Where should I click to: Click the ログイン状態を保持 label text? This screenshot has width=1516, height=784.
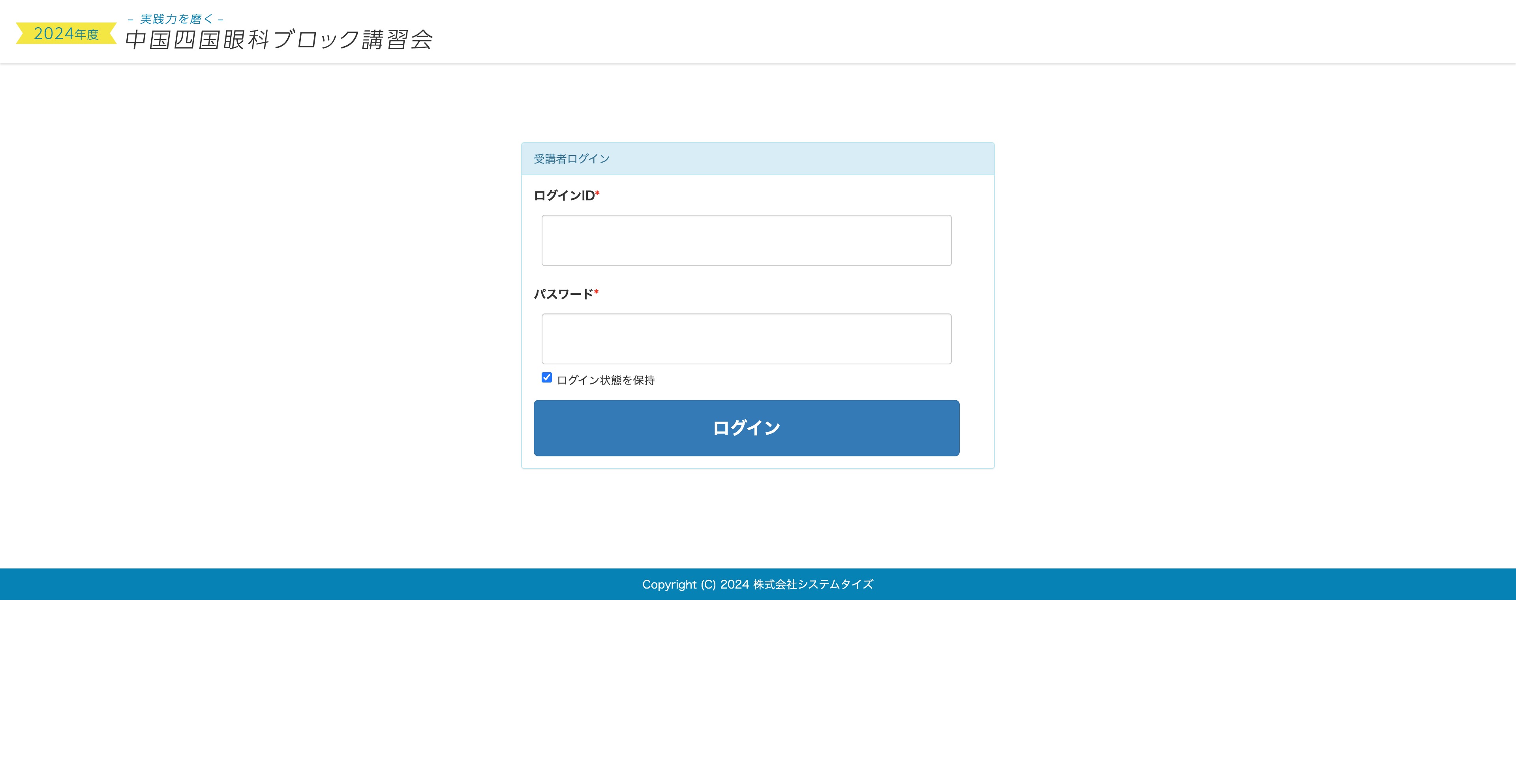pyautogui.click(x=606, y=380)
